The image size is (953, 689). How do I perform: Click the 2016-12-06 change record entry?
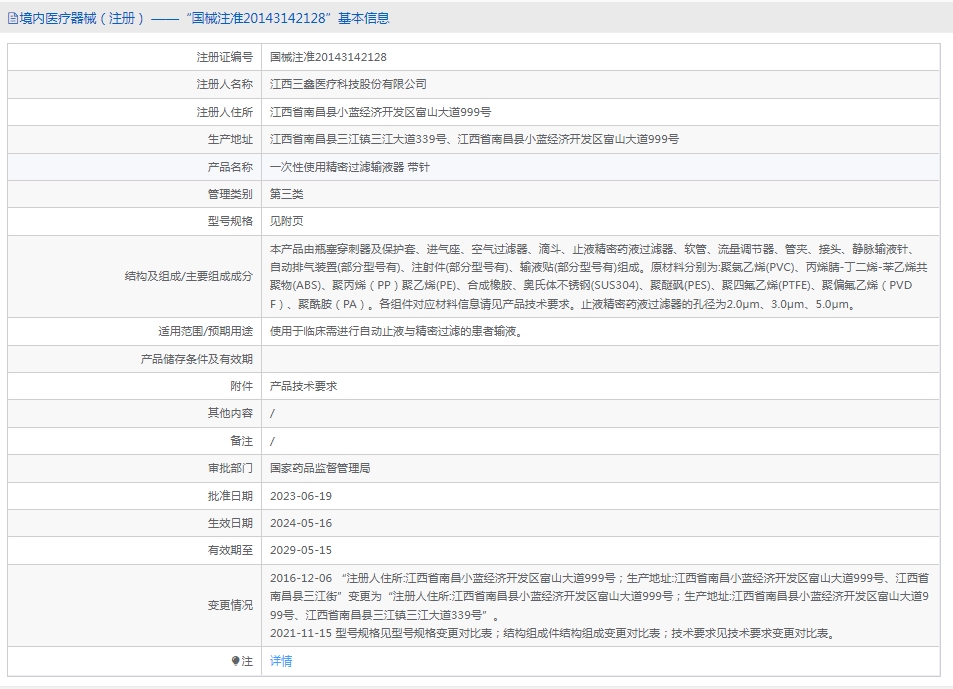point(600,596)
